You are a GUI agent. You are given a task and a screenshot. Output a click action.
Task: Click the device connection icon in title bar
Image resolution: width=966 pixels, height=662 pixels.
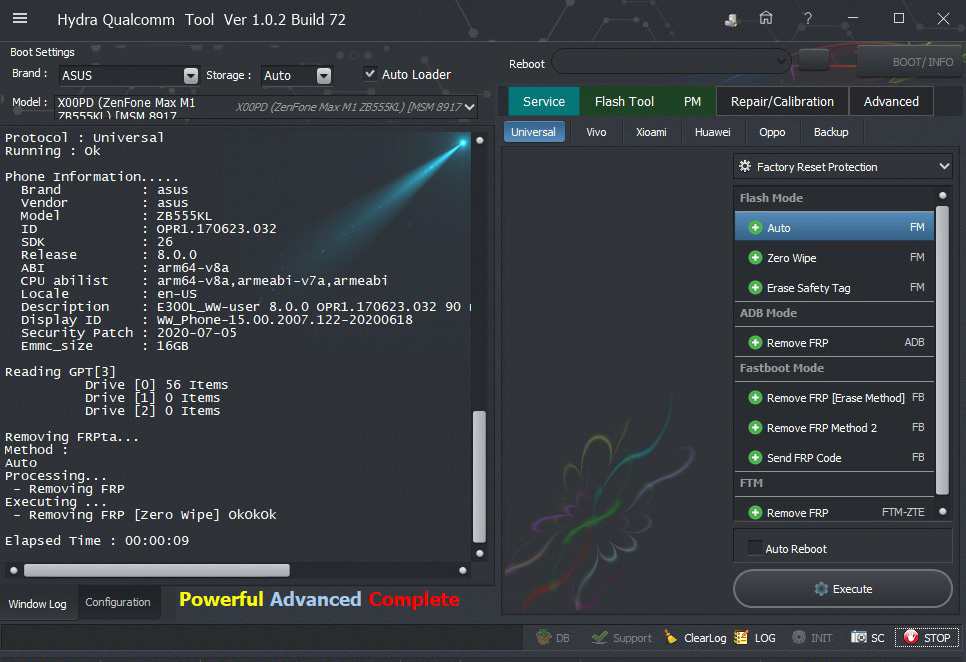731,20
